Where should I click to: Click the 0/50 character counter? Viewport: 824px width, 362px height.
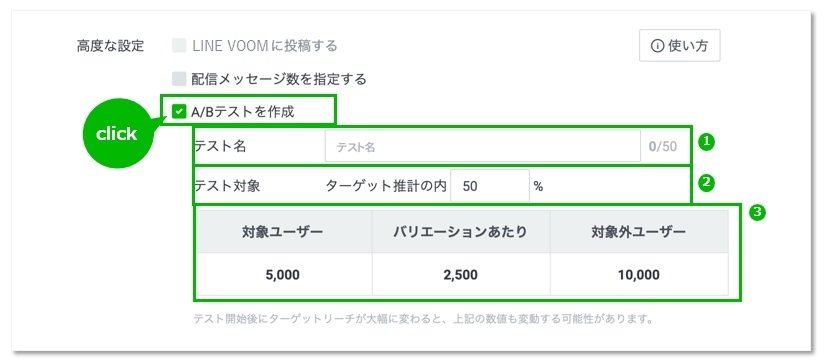point(663,147)
